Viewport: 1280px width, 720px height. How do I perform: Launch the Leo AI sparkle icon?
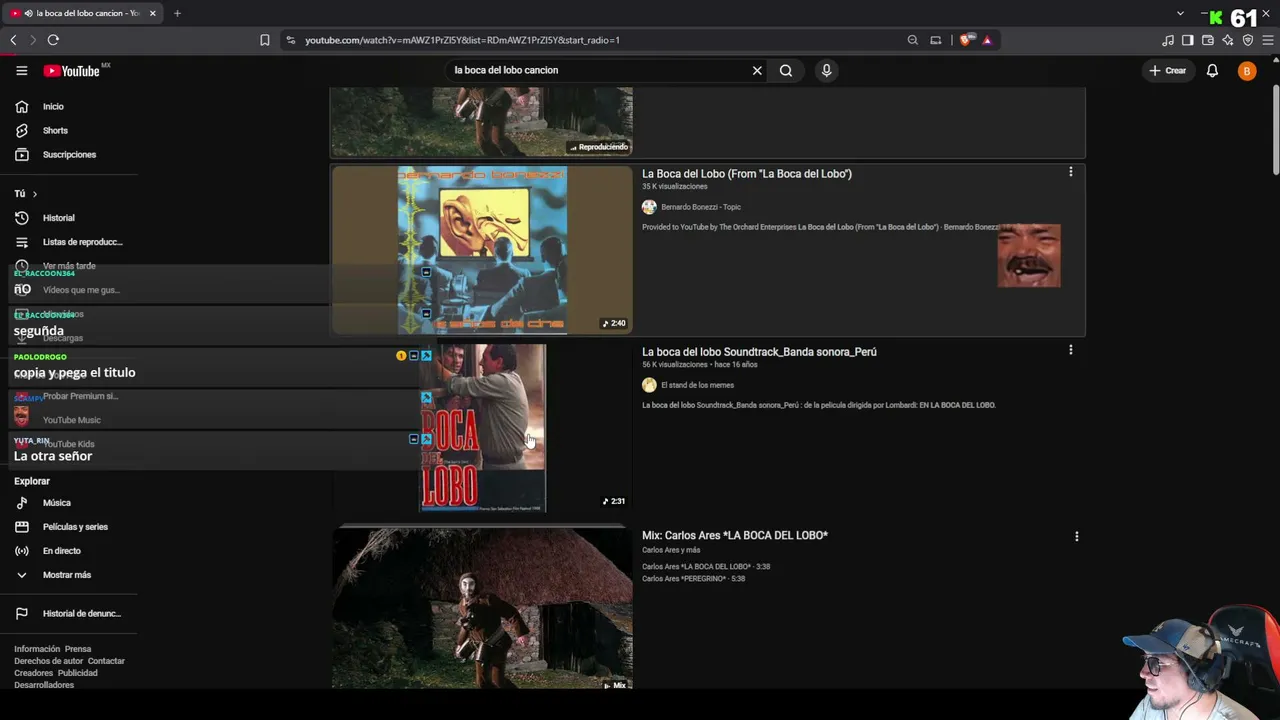[x=1228, y=40]
